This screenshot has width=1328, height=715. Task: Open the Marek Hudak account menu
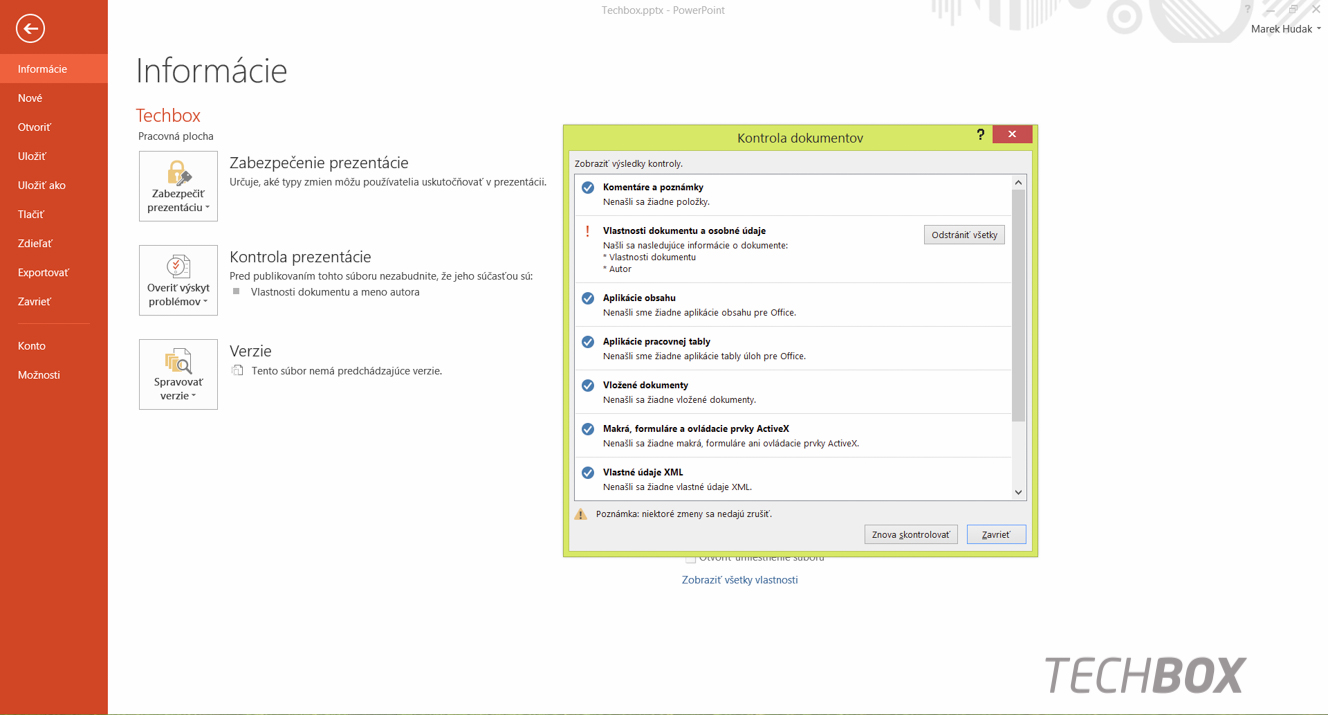pyautogui.click(x=1285, y=29)
